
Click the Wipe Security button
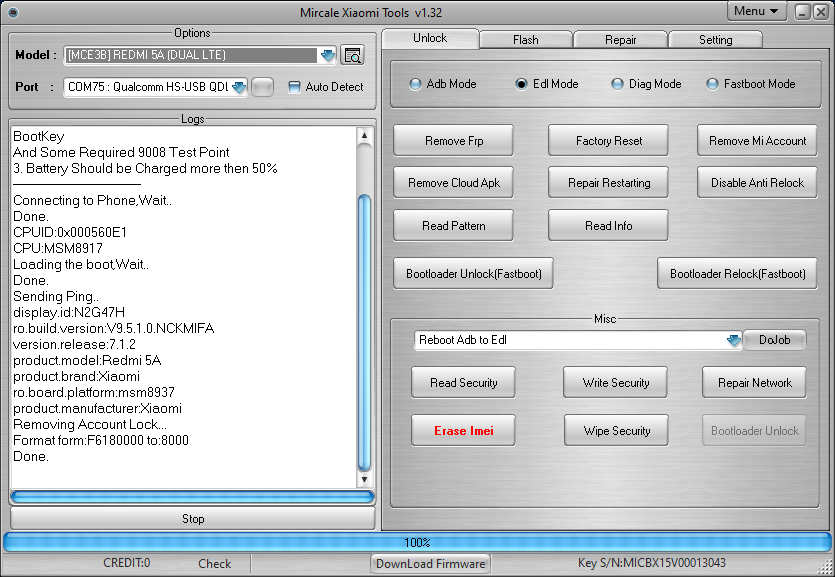tap(616, 431)
